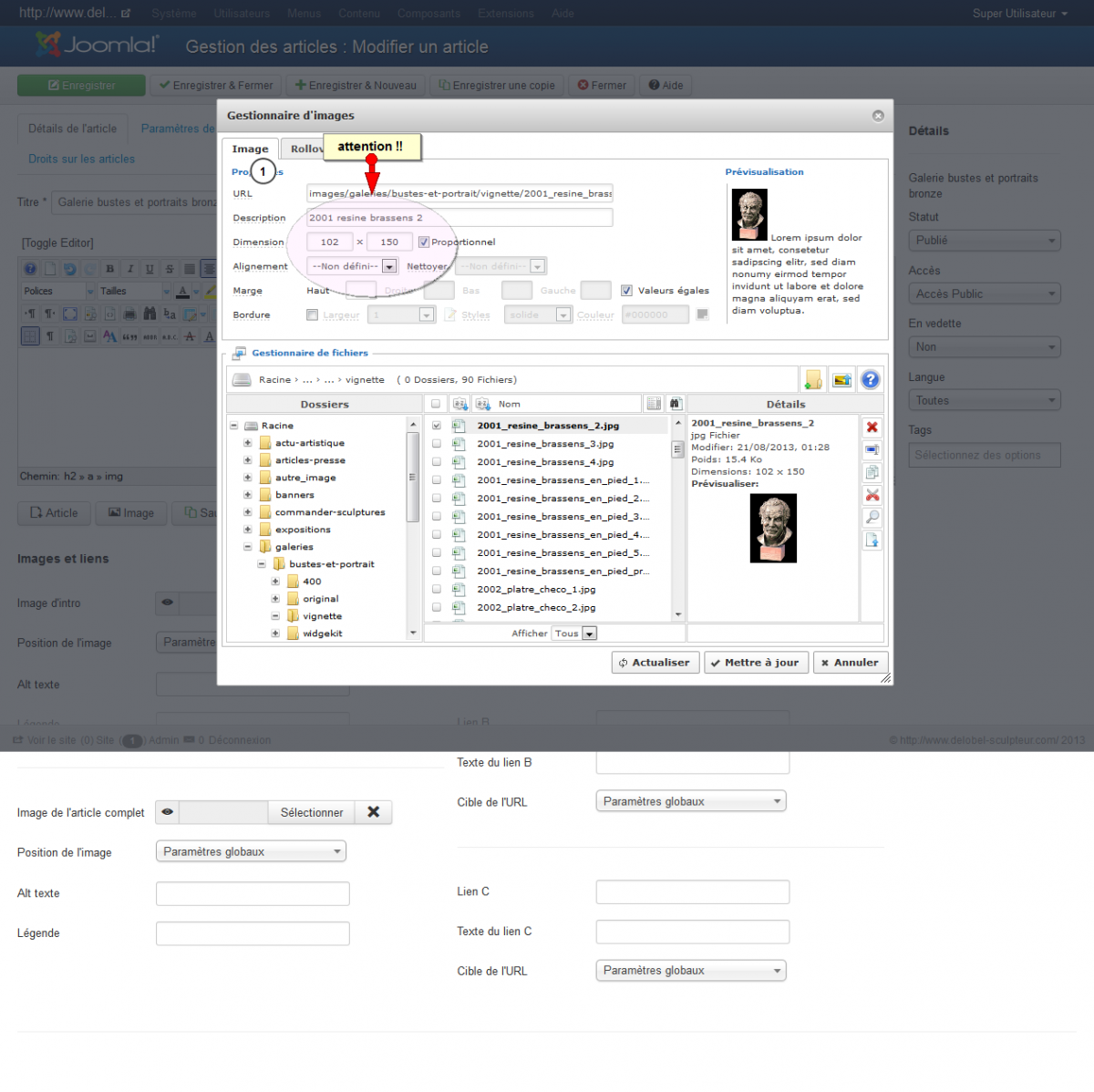Click the Mettre à jour button
Screen dimensions: 1094x1092
point(754,663)
